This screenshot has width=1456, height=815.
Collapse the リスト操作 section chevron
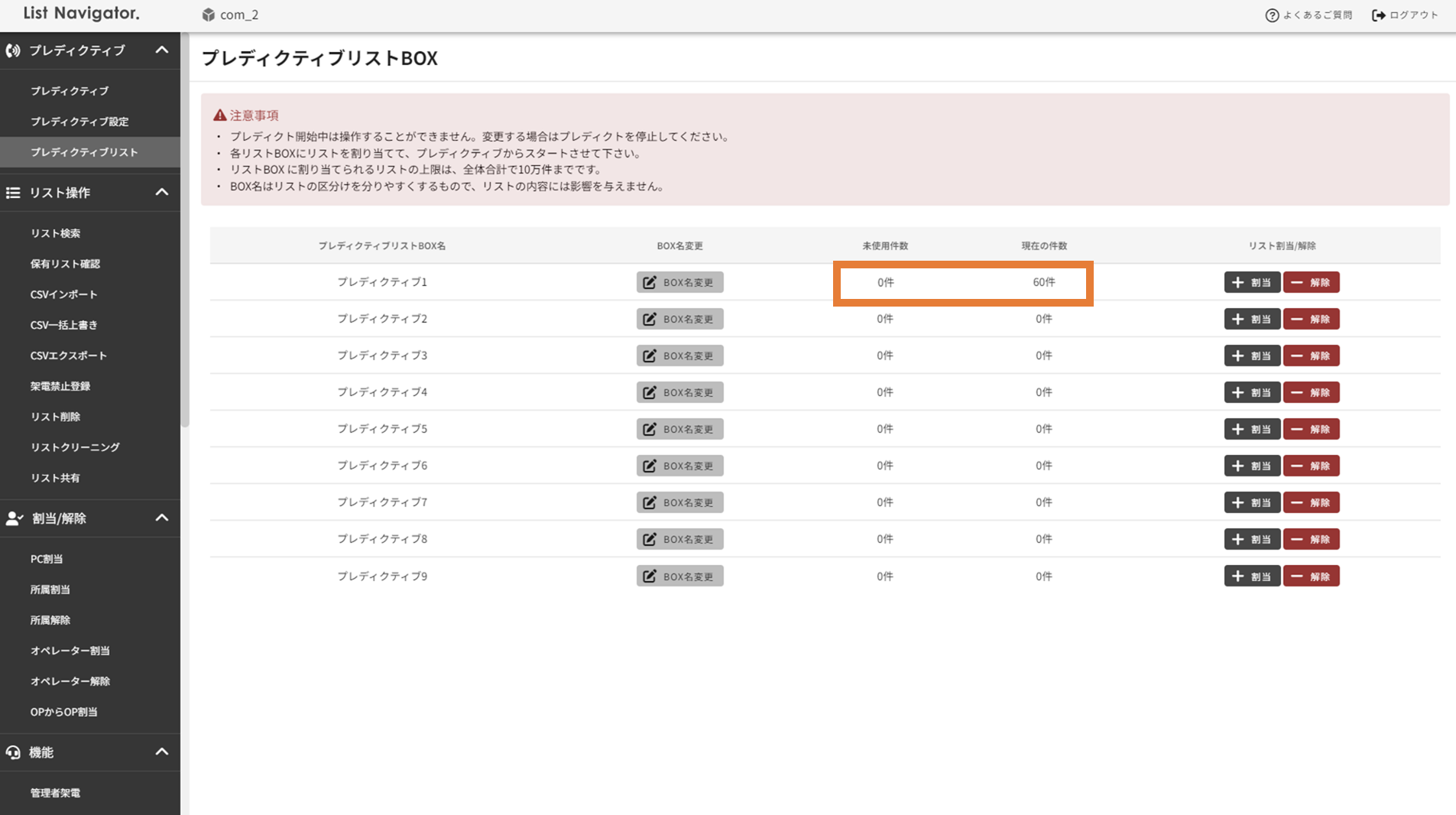[x=162, y=193]
